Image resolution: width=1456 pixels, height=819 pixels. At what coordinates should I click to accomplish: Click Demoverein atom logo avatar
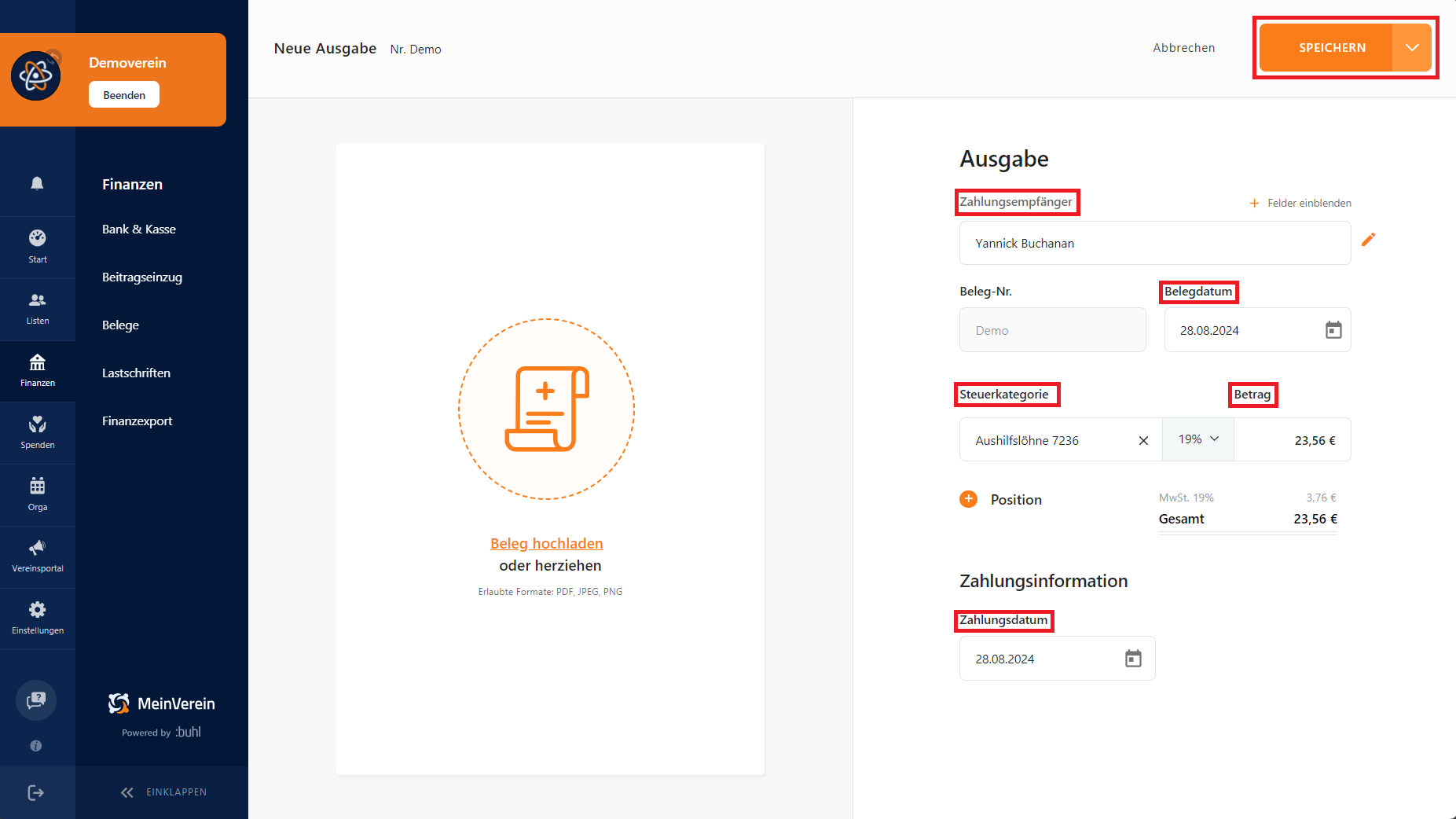(35, 76)
